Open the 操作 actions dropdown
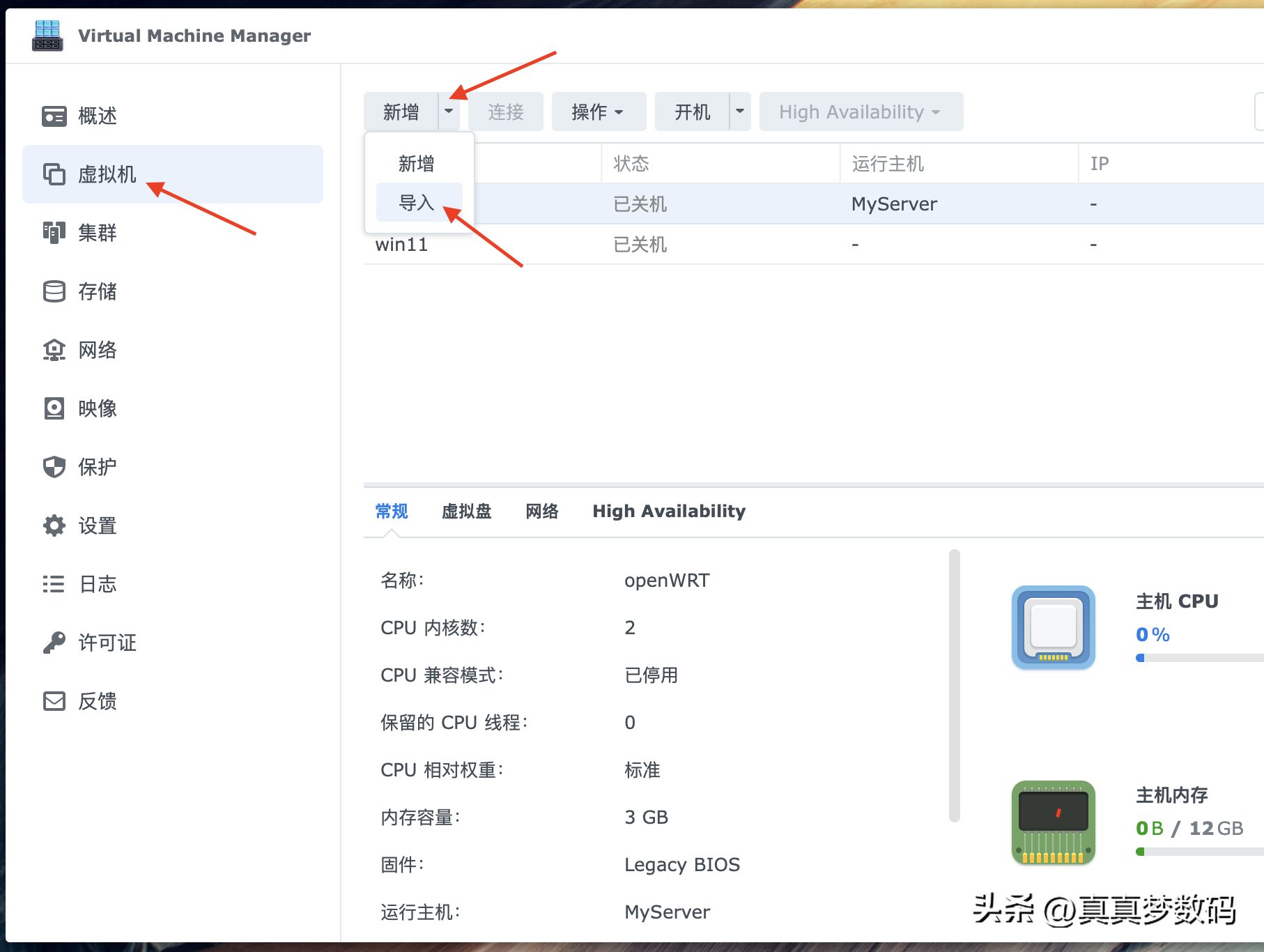 (x=599, y=112)
